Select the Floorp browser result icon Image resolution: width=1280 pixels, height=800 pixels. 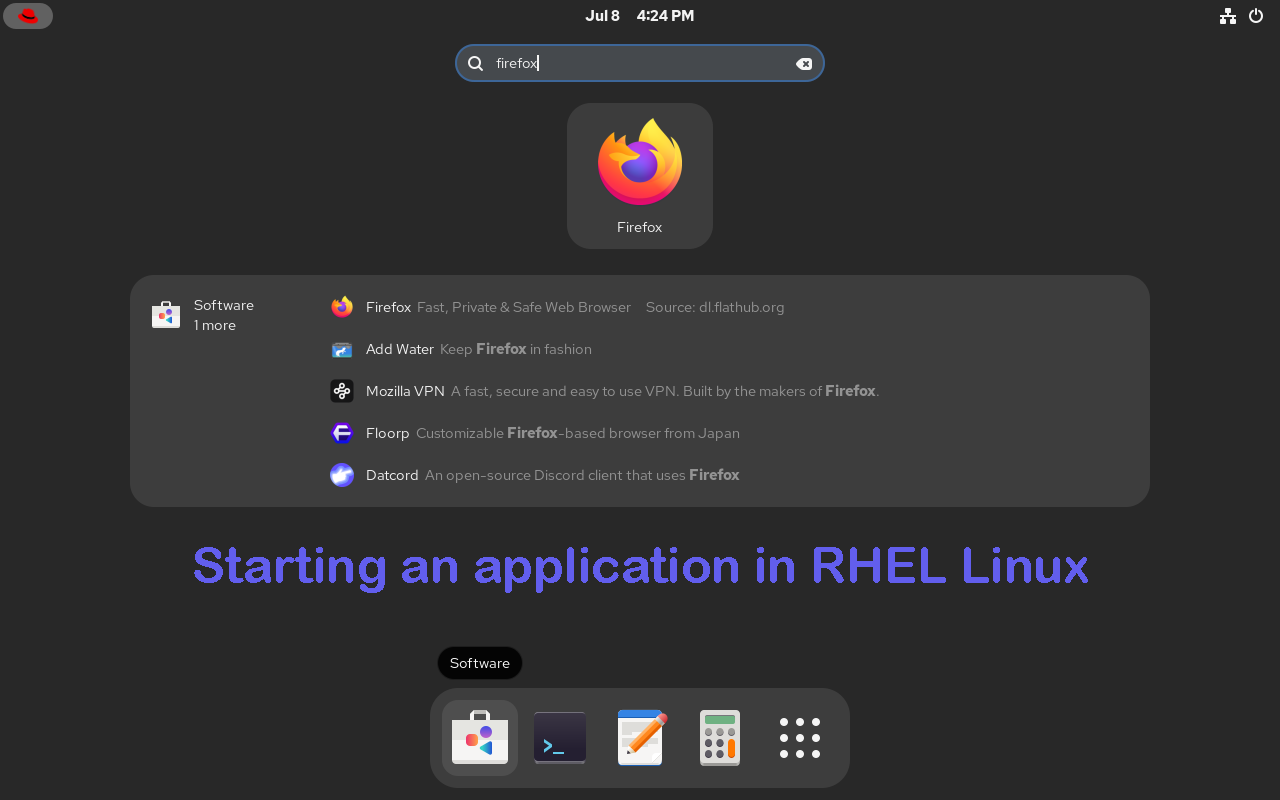pyautogui.click(x=342, y=433)
